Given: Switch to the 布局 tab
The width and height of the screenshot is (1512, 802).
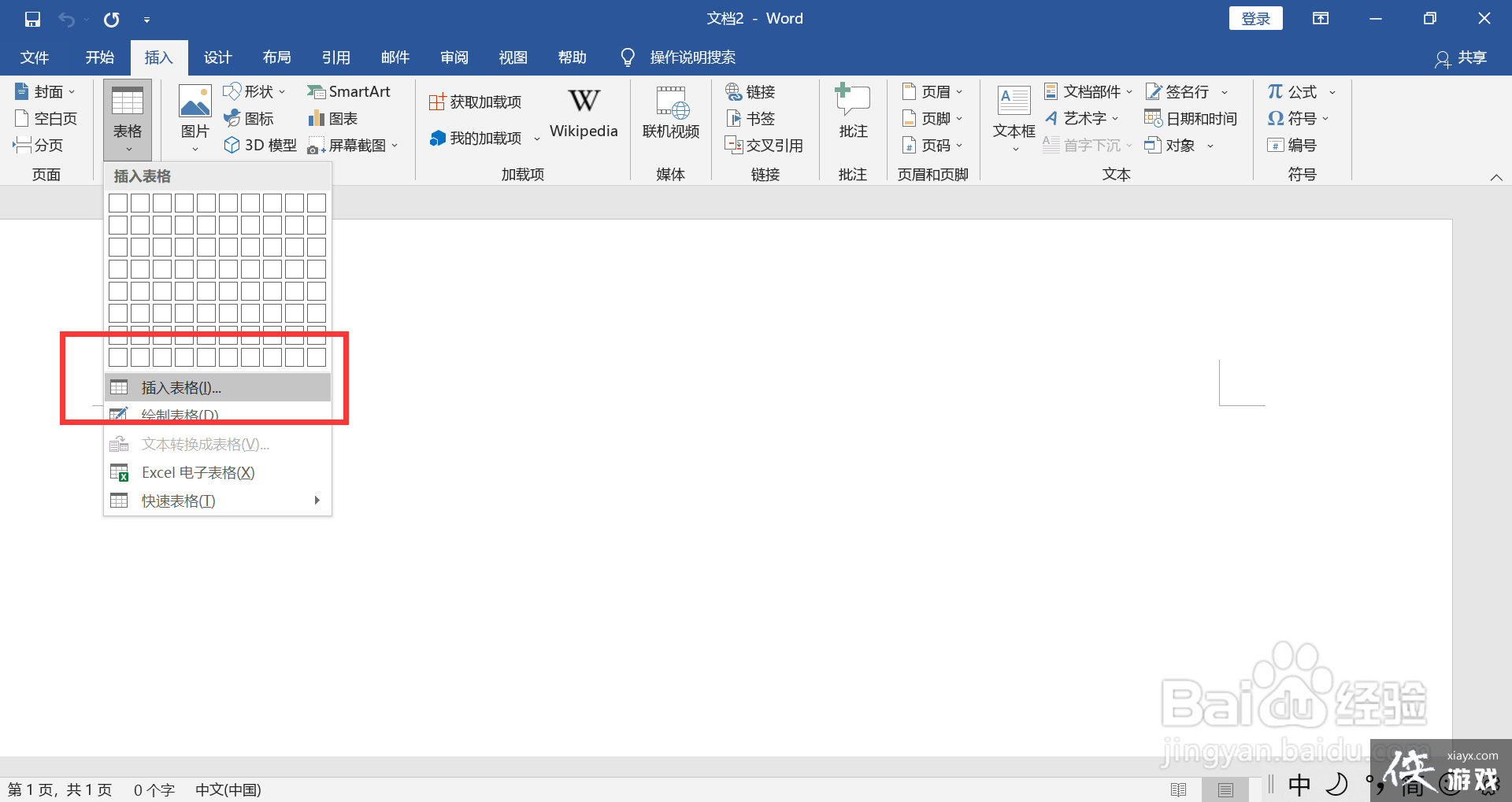Looking at the screenshot, I should (x=277, y=57).
